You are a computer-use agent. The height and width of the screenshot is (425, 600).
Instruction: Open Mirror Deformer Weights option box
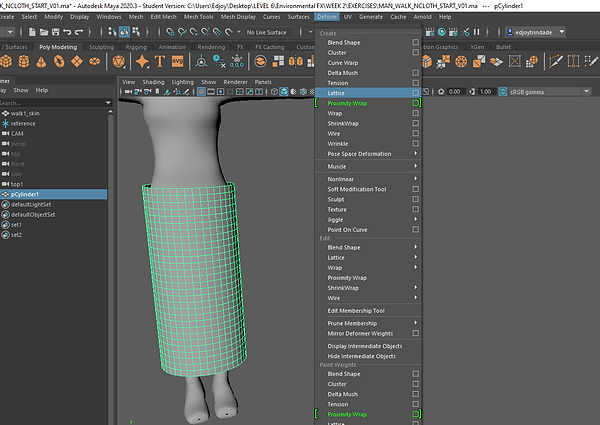416,333
